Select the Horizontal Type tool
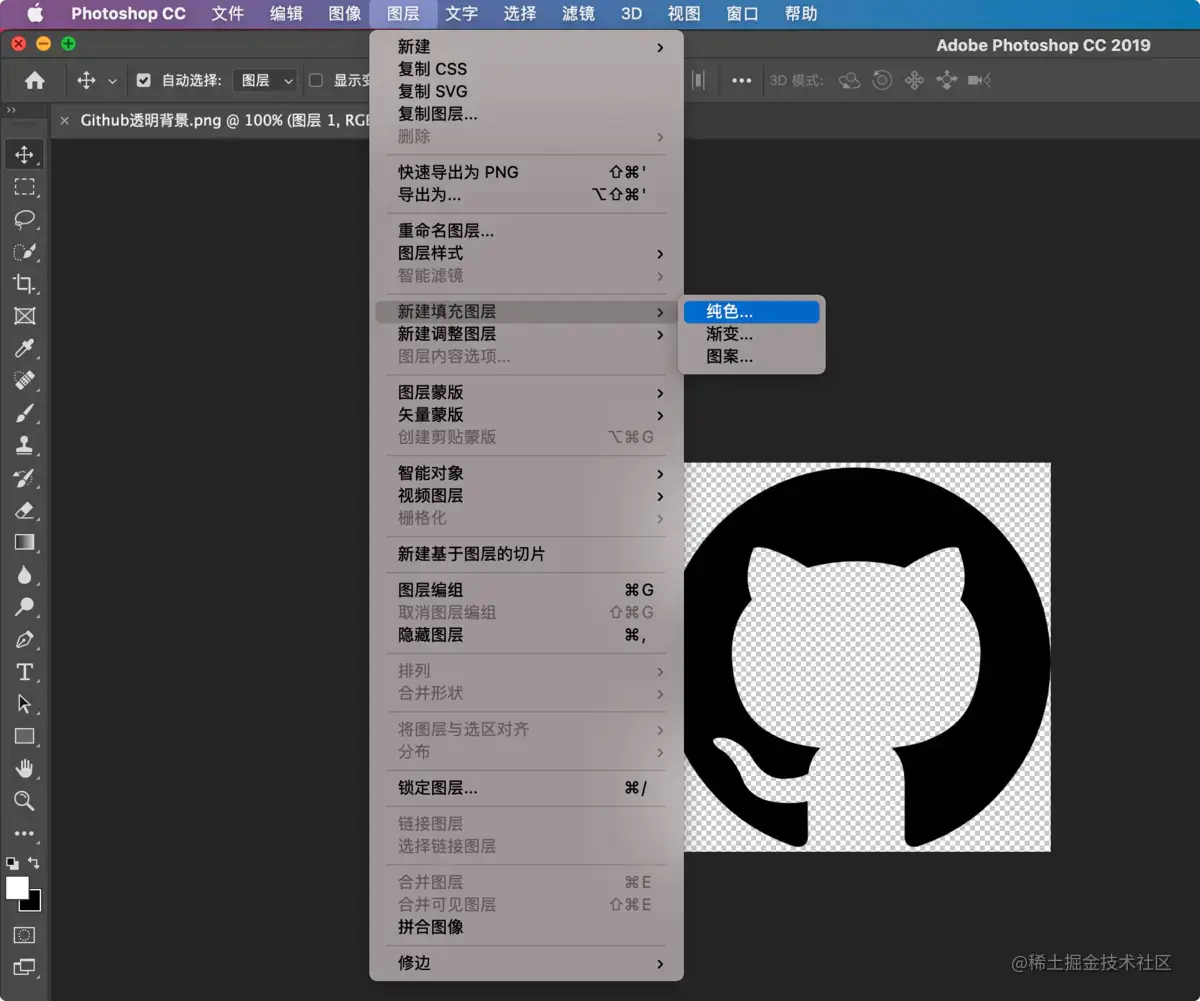The width and height of the screenshot is (1200, 1001). point(25,671)
